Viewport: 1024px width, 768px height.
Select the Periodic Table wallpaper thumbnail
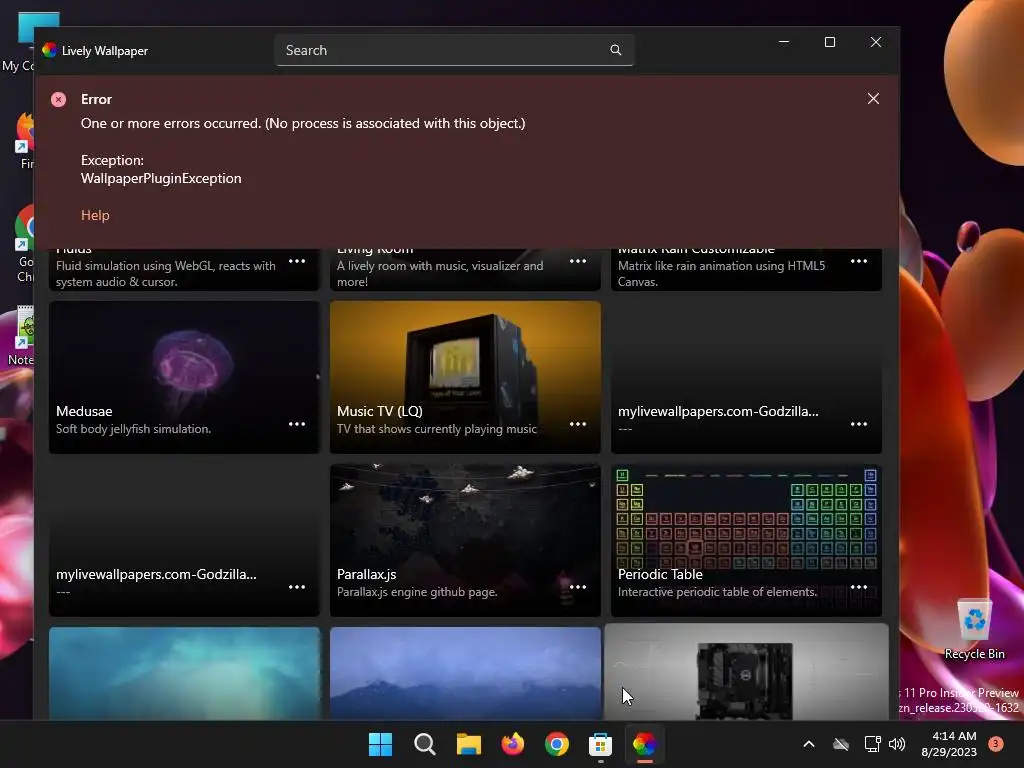(746, 540)
